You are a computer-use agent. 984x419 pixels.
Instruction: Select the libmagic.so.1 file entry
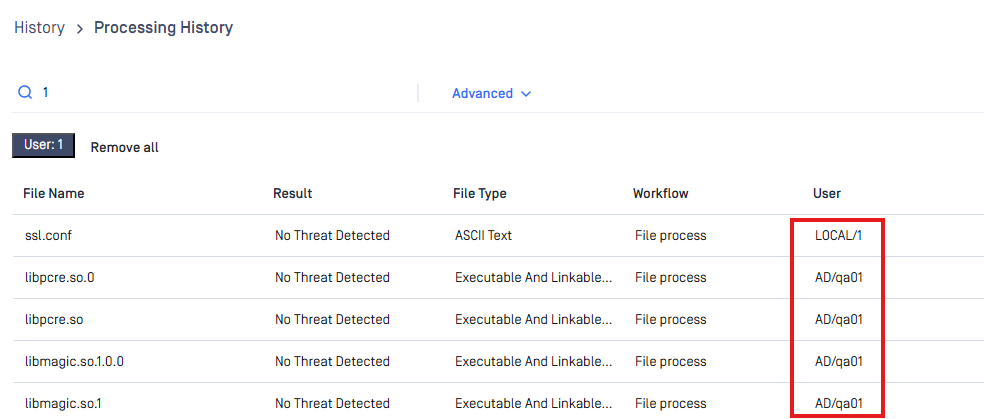63,403
